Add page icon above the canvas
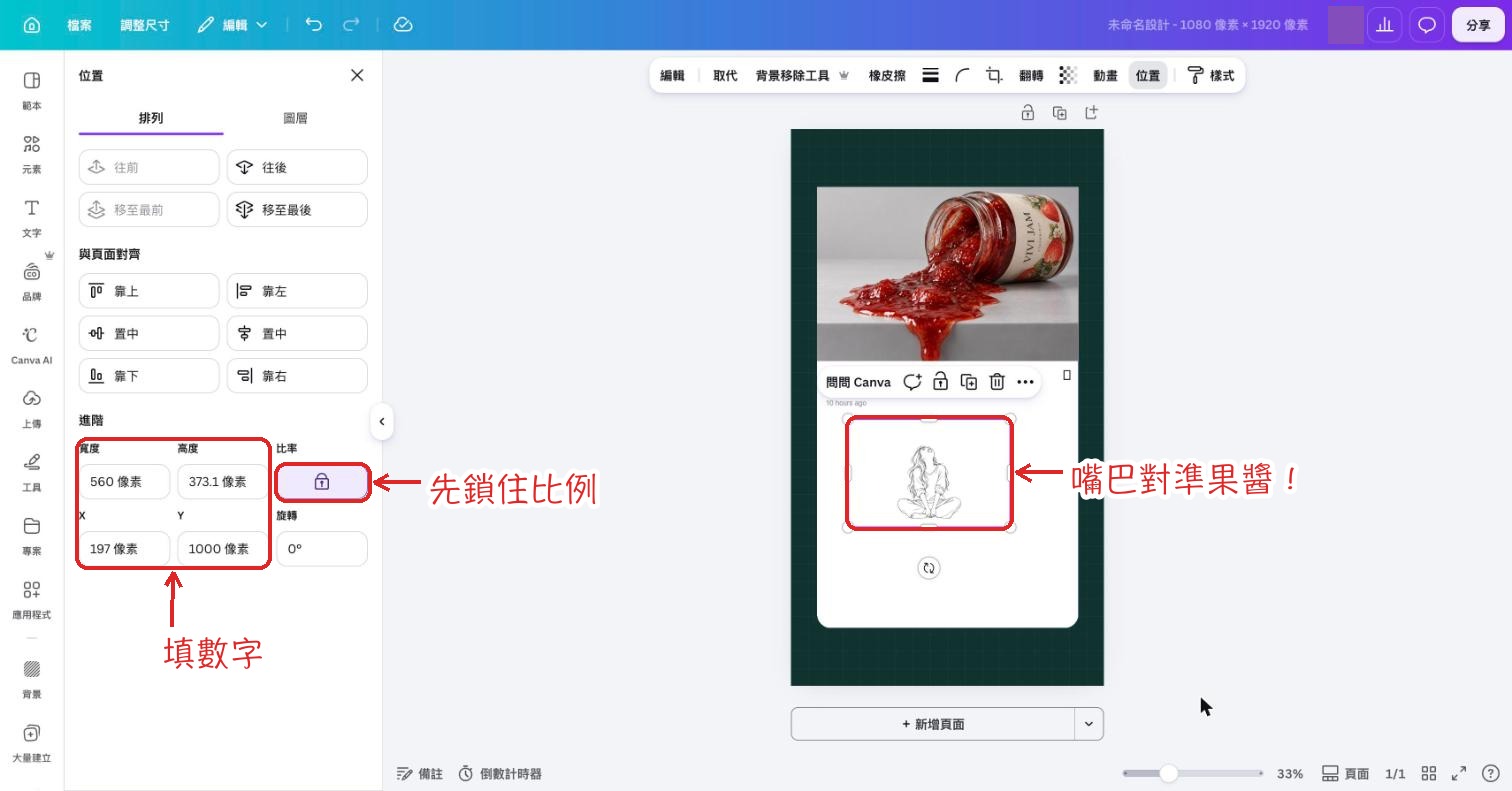 coord(1091,112)
